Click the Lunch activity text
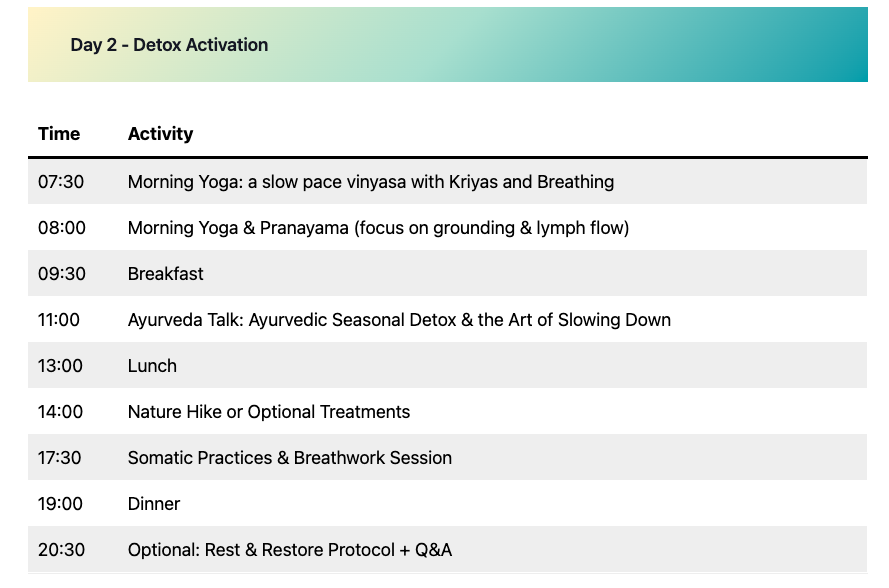889x588 pixels. tap(152, 366)
